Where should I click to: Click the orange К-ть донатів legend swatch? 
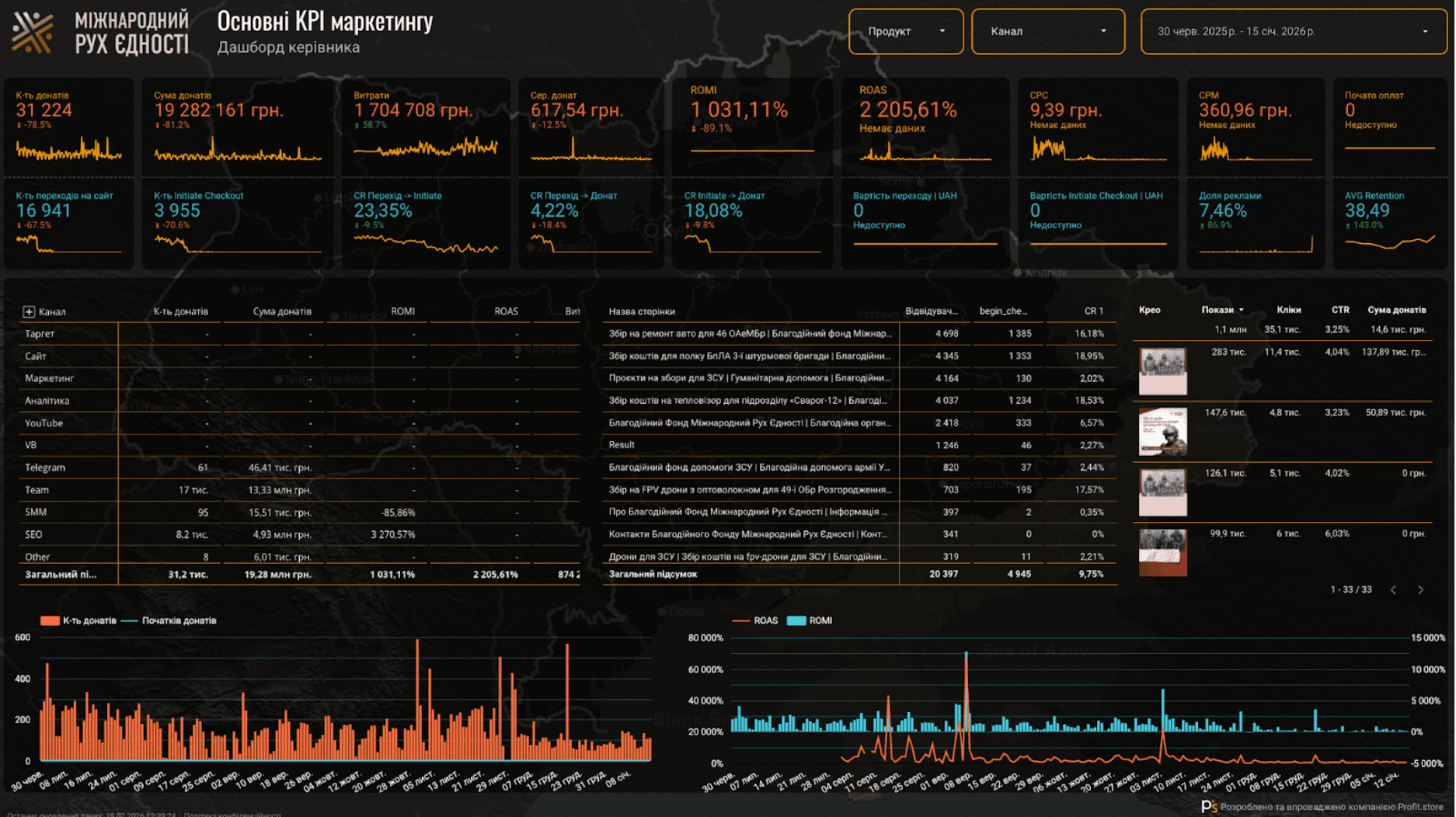pos(50,621)
